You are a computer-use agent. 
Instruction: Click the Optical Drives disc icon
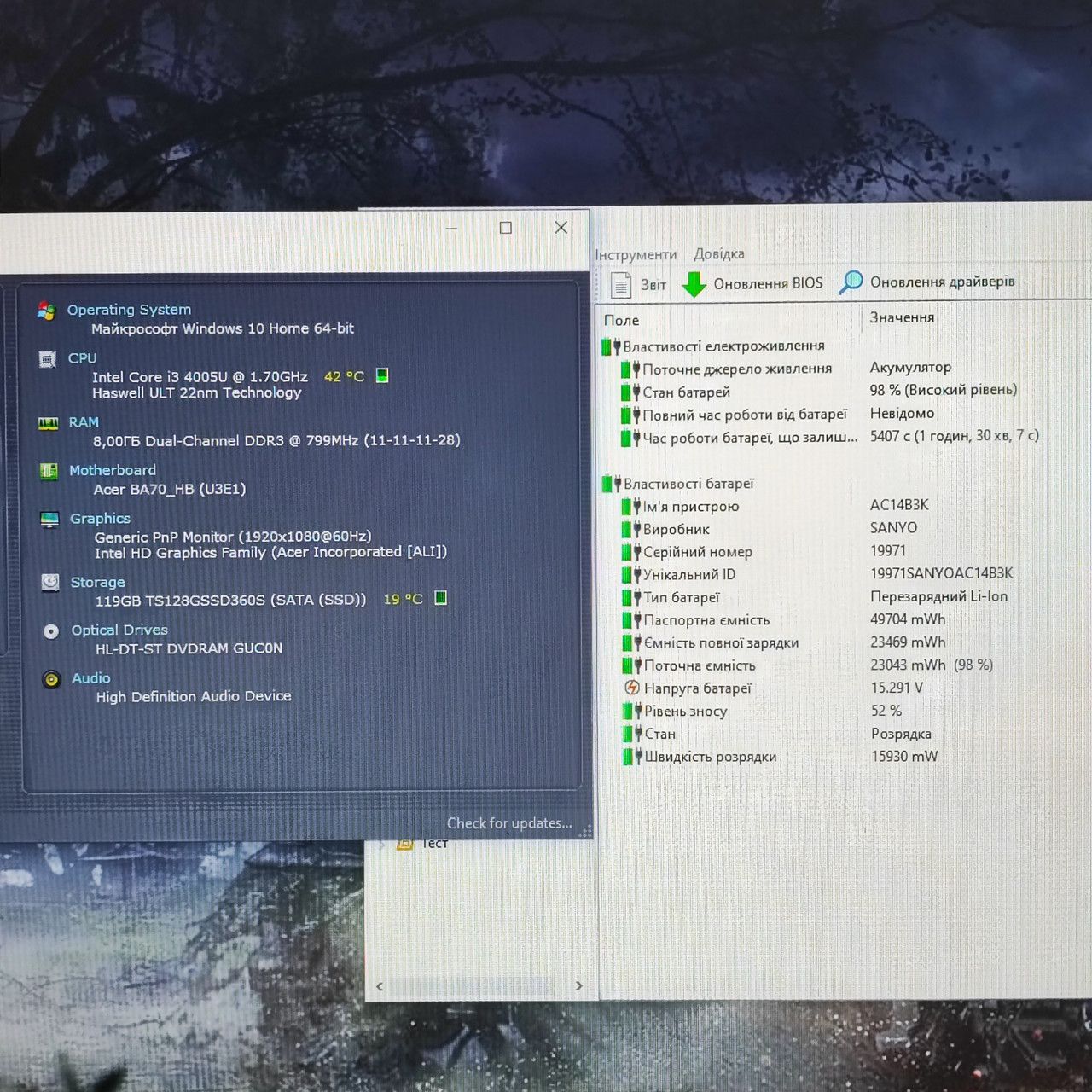[x=51, y=631]
